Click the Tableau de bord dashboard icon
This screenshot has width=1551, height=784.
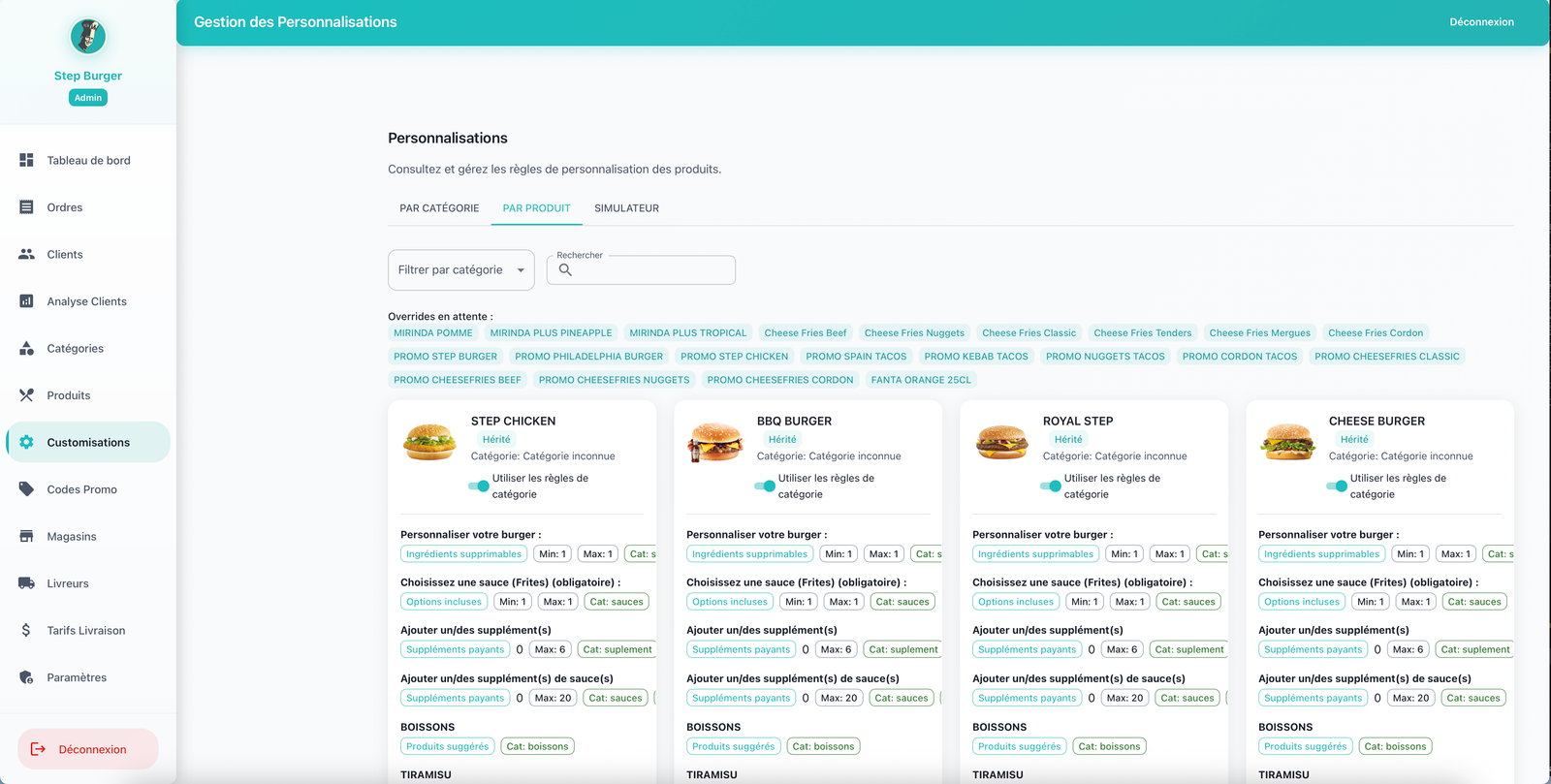pyautogui.click(x=26, y=160)
